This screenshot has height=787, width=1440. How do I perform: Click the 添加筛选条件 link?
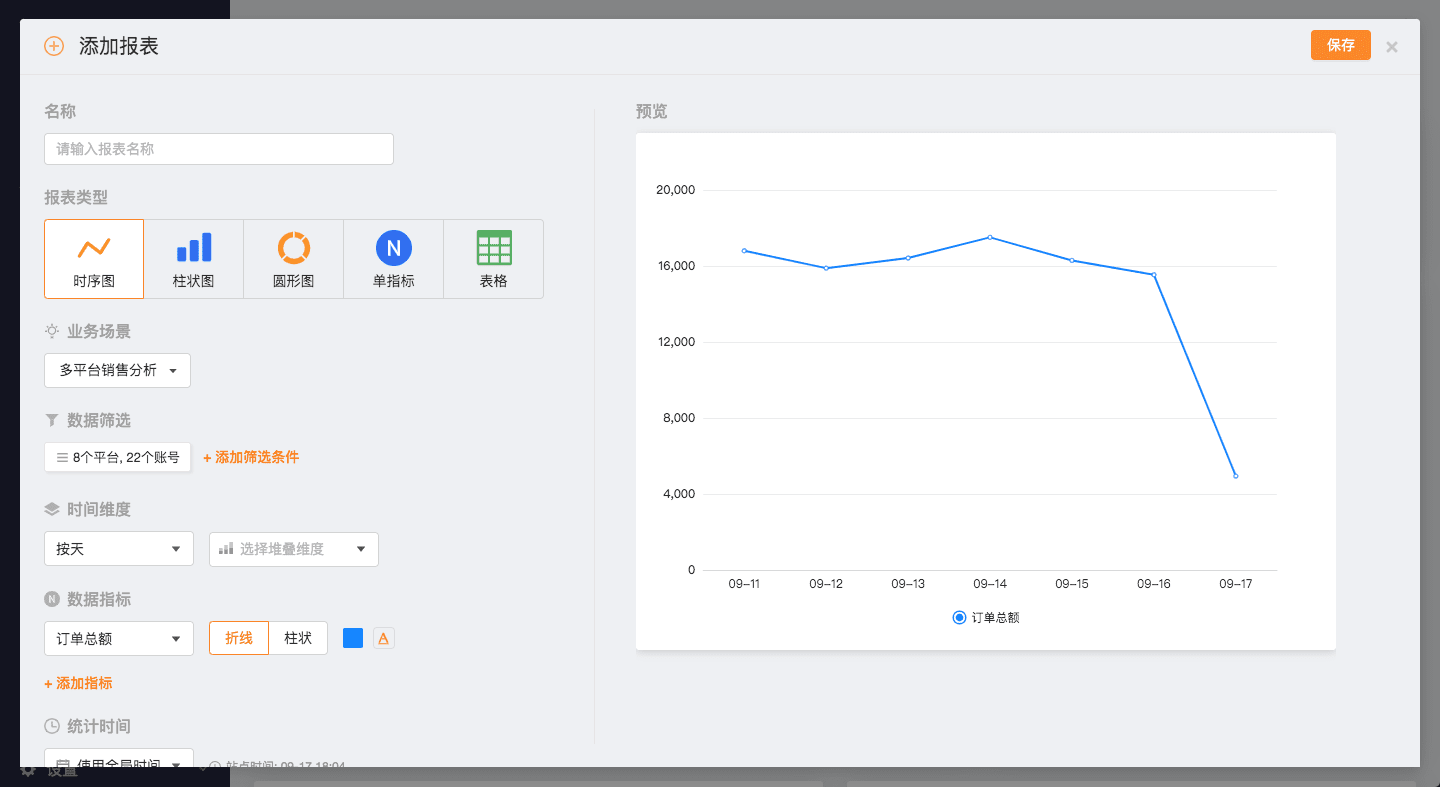coord(251,457)
